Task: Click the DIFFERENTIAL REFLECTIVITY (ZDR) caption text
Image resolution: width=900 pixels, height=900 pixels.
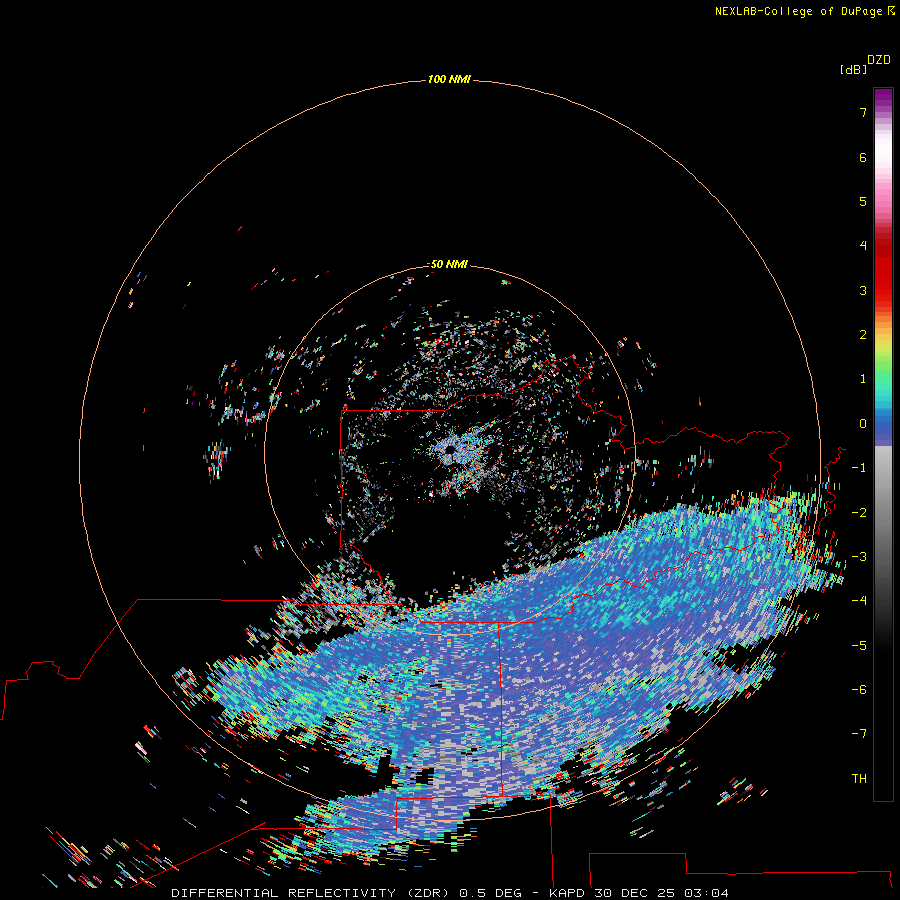Action: click(x=312, y=893)
